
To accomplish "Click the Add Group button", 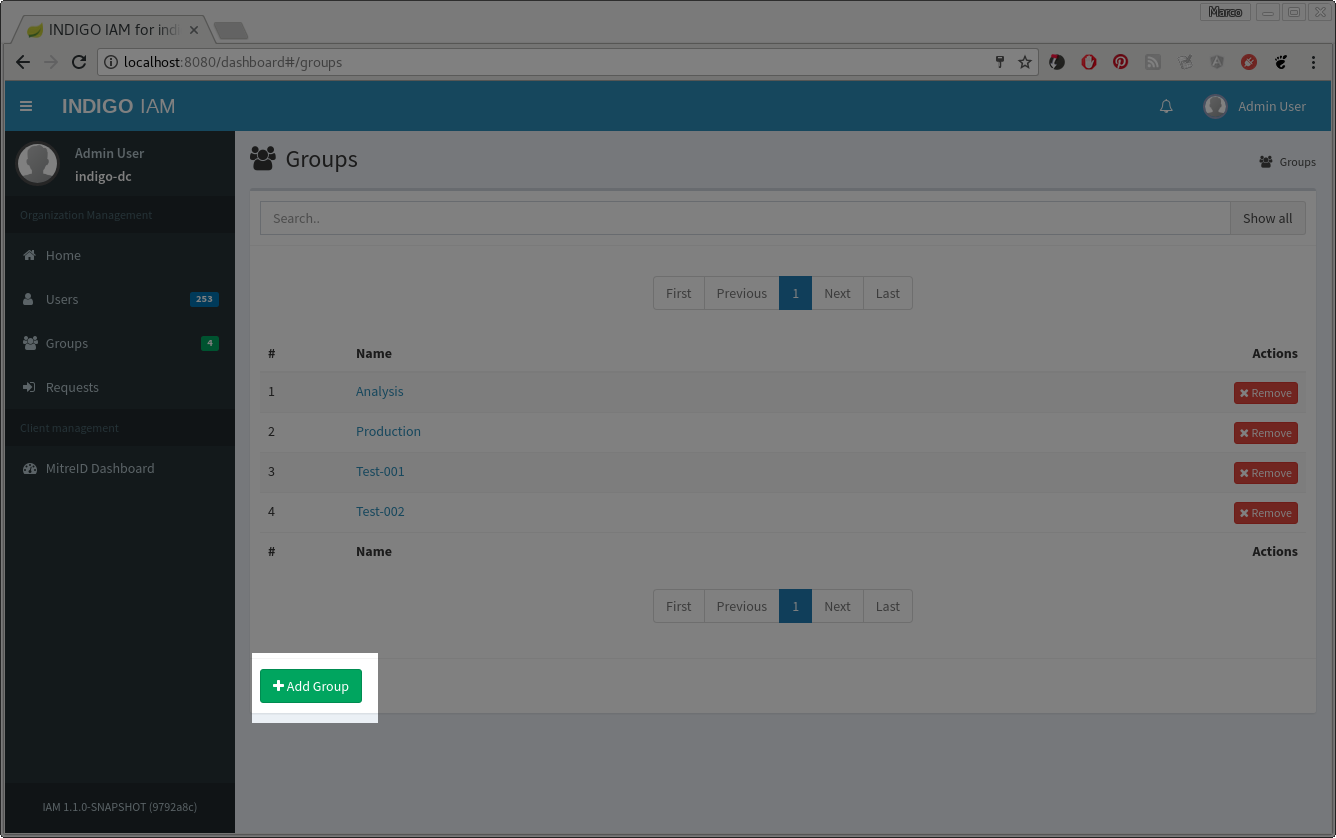I will point(311,686).
